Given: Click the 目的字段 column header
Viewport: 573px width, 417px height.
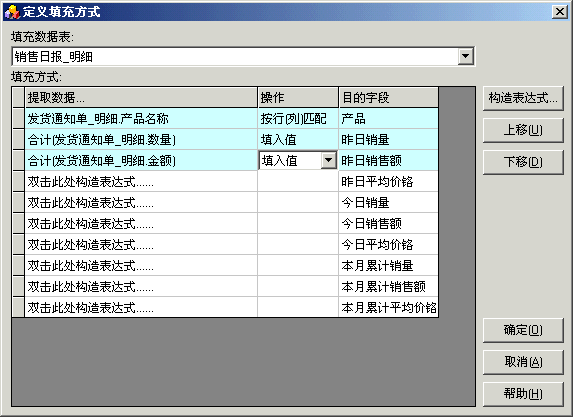Looking at the screenshot, I should [388, 98].
